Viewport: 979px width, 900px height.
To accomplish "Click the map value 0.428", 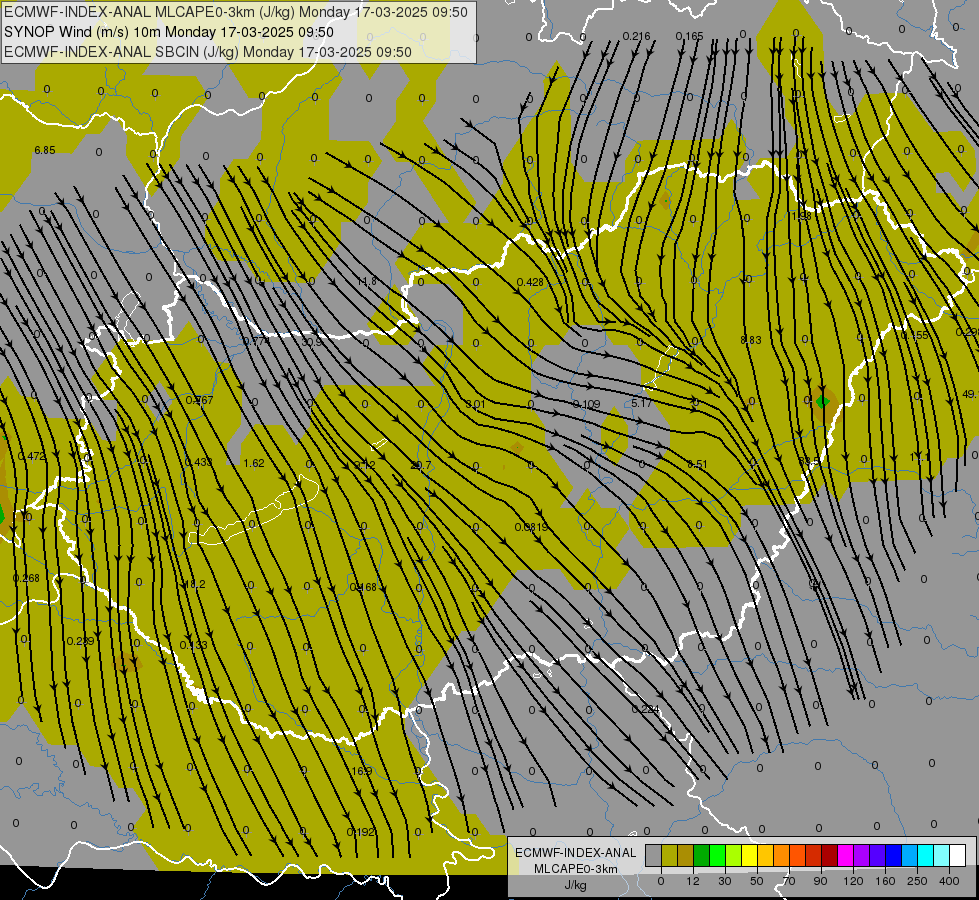I will tap(530, 282).
